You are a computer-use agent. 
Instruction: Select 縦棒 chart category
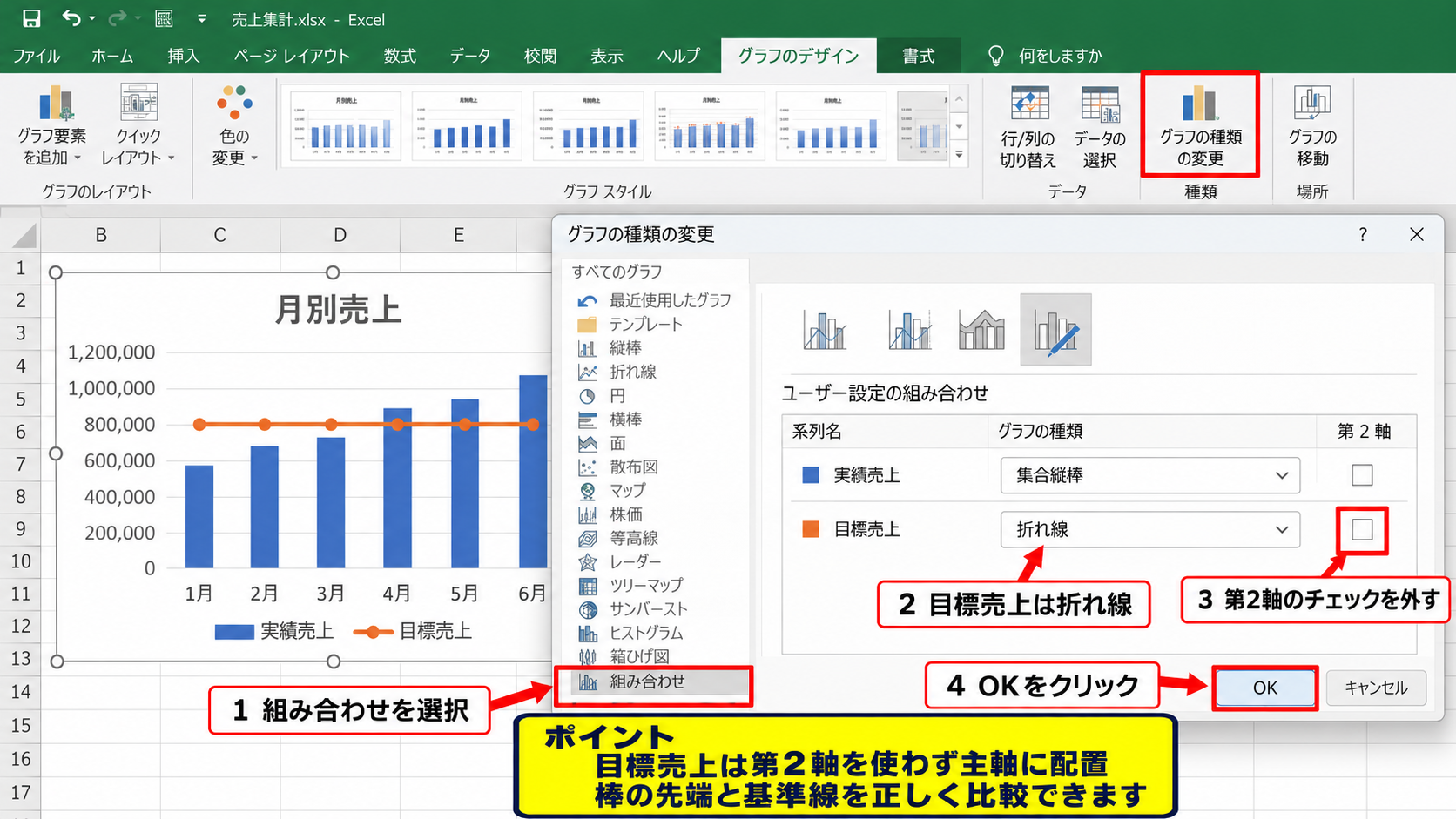click(x=610, y=348)
